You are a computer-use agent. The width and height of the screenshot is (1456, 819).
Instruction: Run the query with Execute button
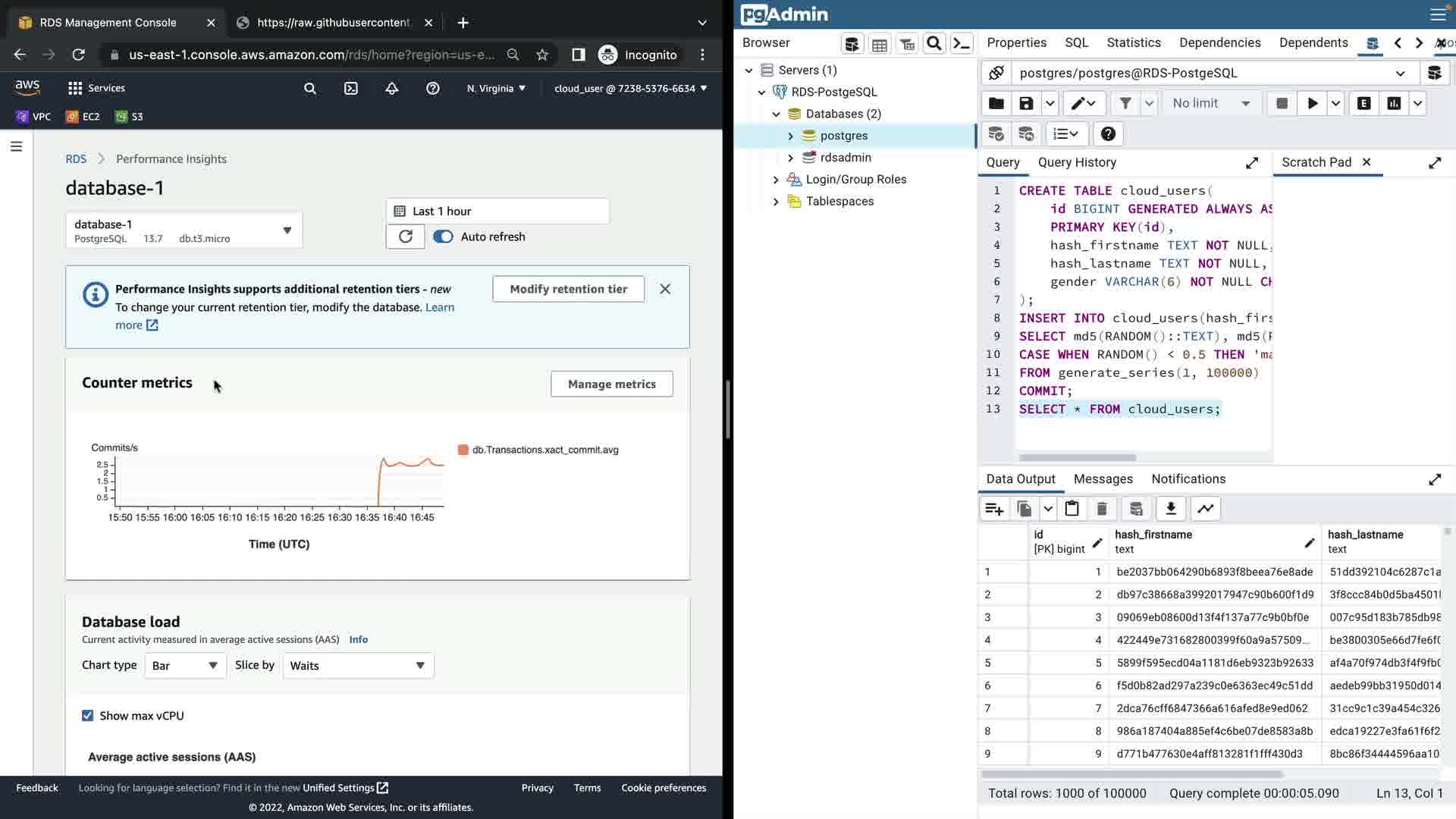[x=1312, y=104]
